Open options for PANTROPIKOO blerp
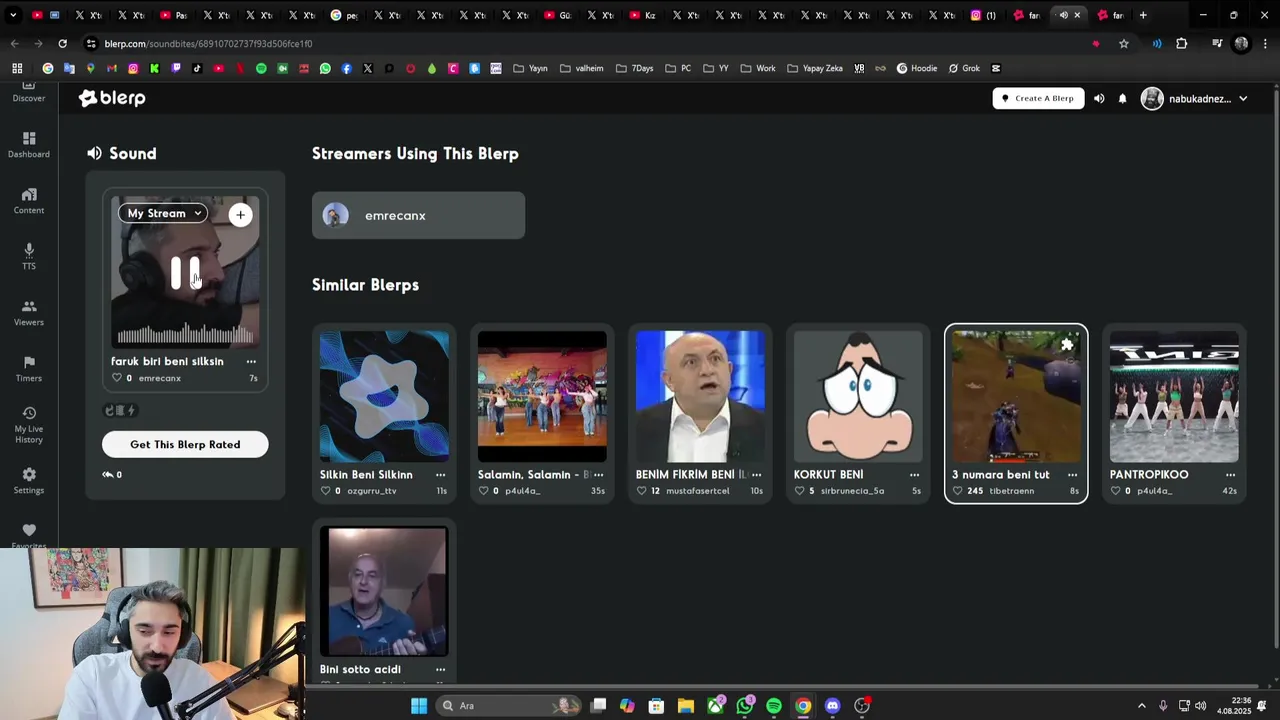The width and height of the screenshot is (1280, 720). click(1230, 475)
